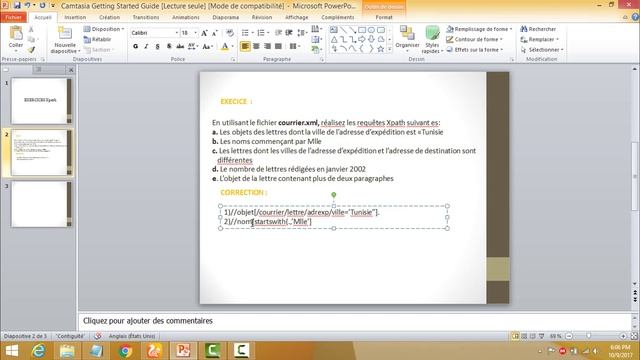Open Remplissage de forme dropdown
This screenshot has height=360, width=640.
(479, 29)
